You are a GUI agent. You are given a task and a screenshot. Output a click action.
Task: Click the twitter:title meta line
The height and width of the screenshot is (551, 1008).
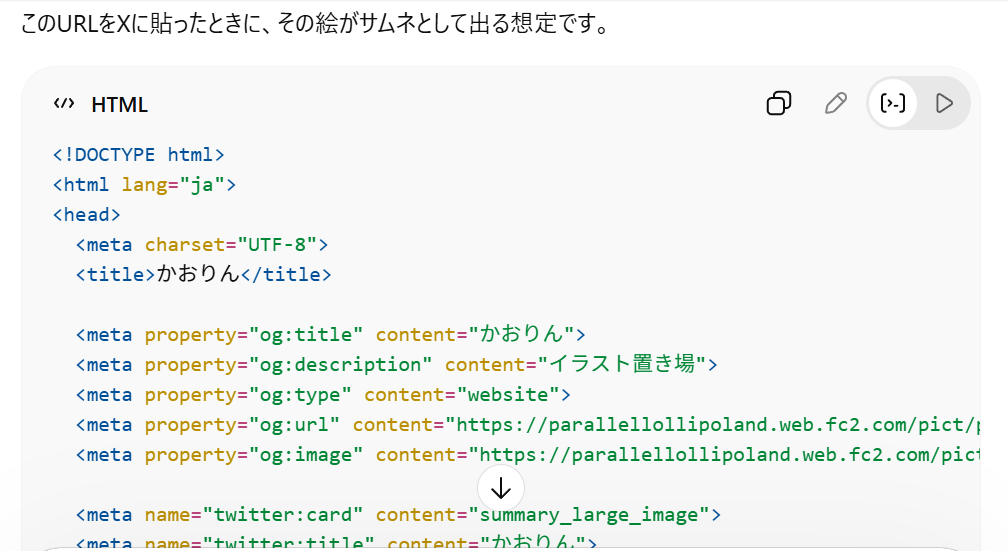click(x=335, y=543)
